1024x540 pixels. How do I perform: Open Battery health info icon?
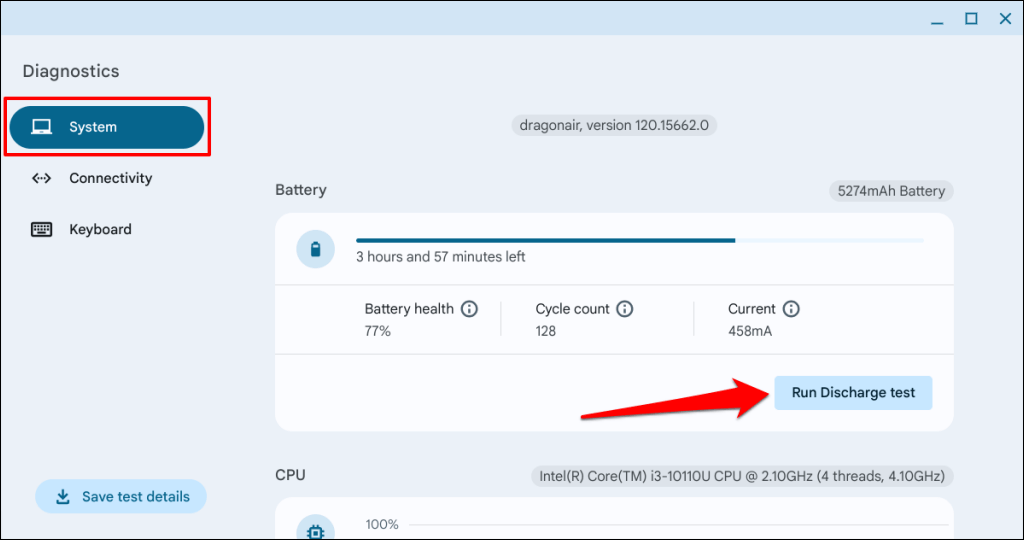tap(469, 309)
